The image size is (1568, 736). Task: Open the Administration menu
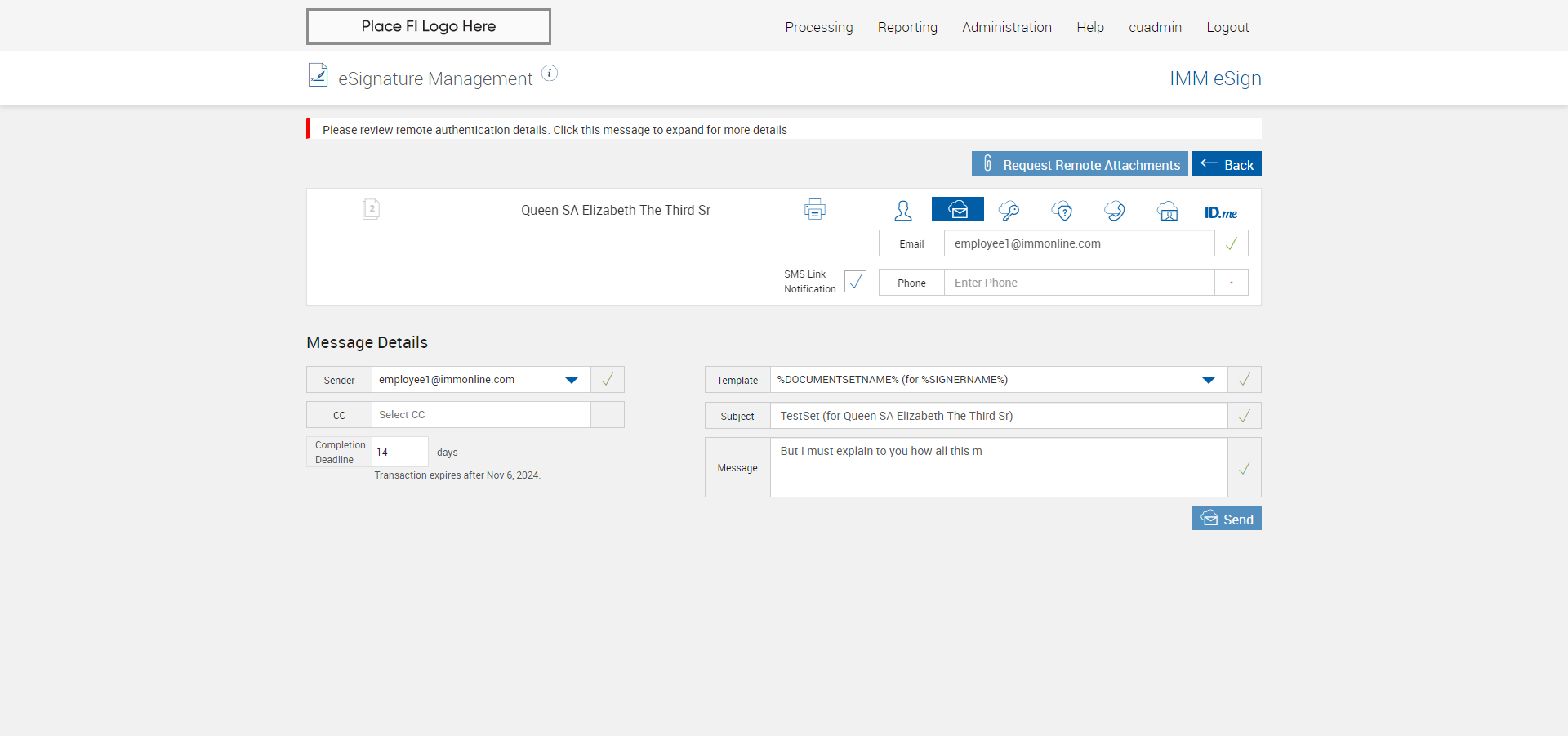[x=1006, y=27]
